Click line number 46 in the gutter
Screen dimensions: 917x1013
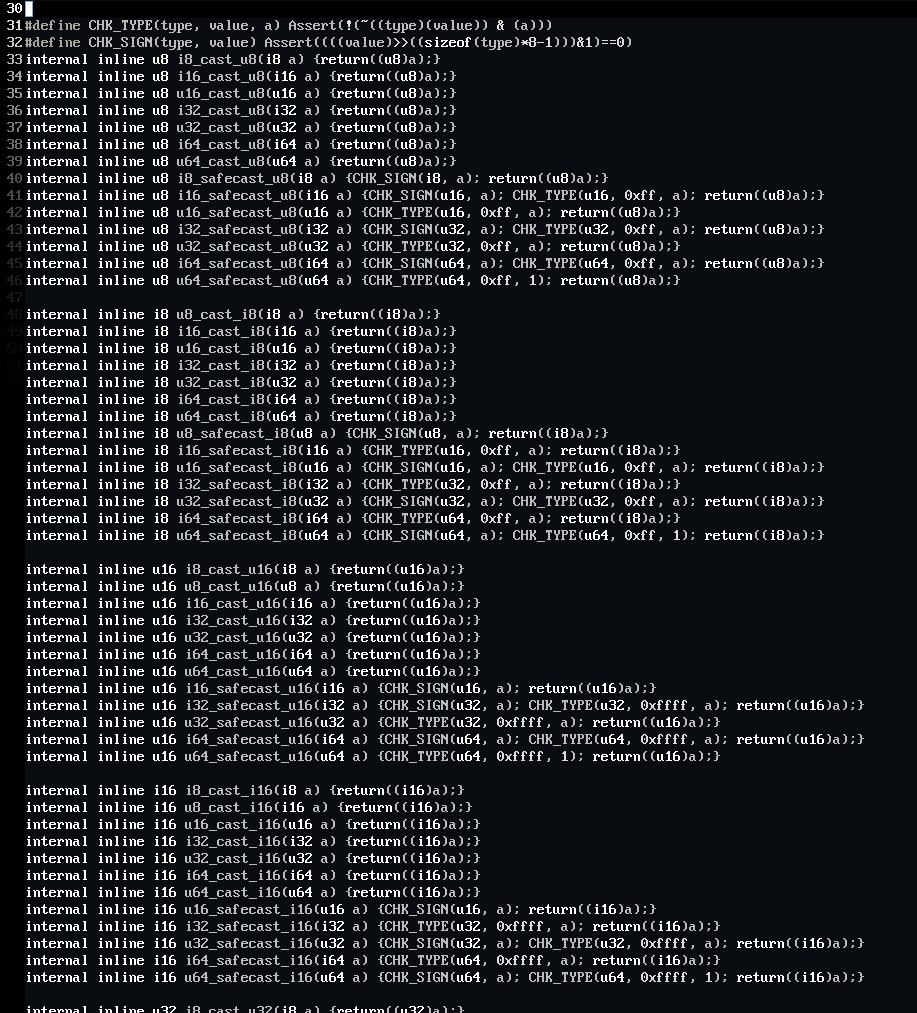pyautogui.click(x=13, y=280)
